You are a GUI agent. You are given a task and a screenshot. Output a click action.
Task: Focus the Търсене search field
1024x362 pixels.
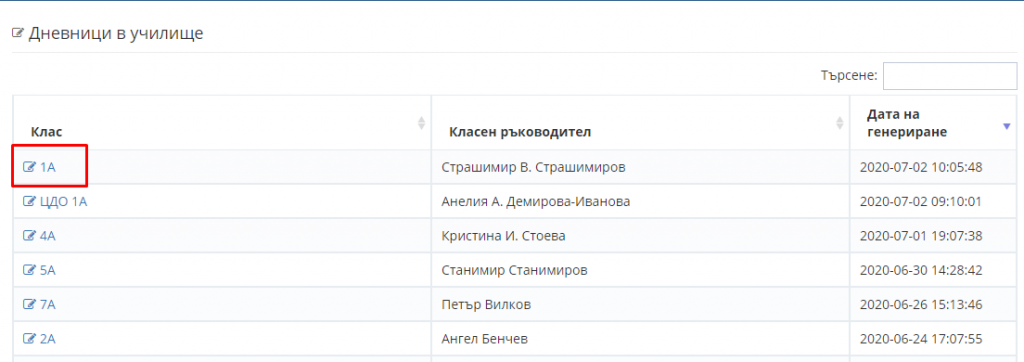point(950,76)
